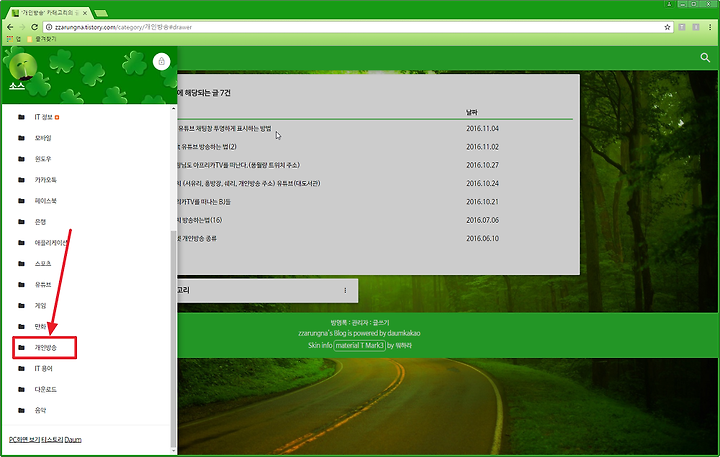The image size is (720, 457).
Task: Open the blog search magnifier icon
Action: coord(705,57)
